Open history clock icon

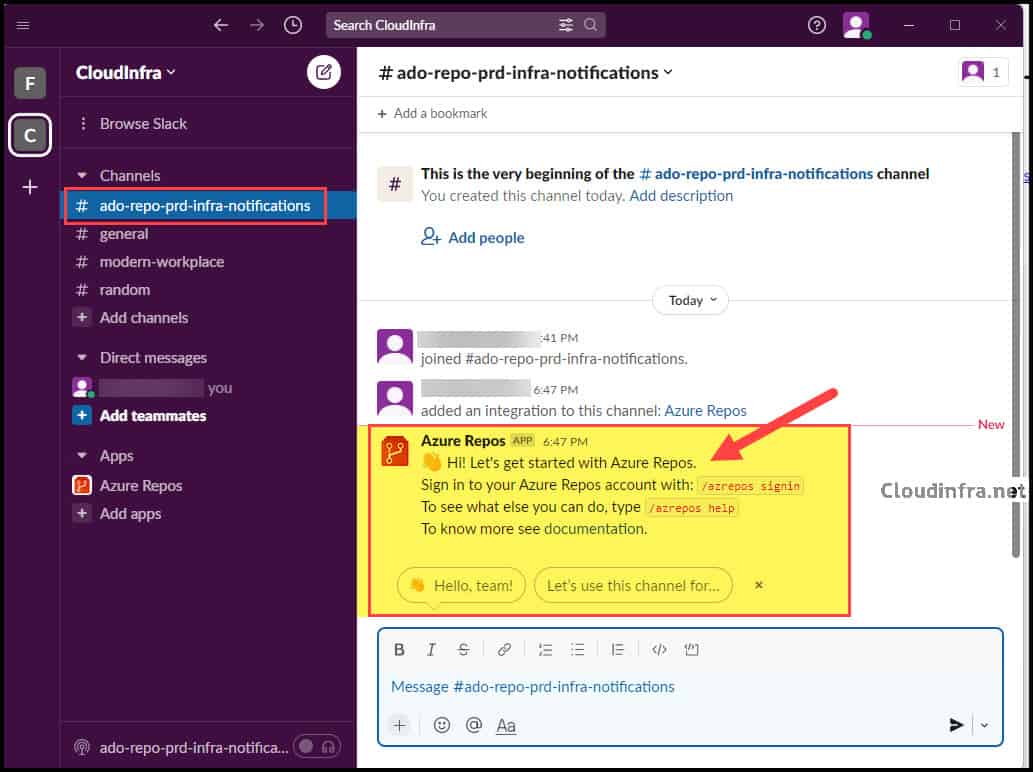(x=293, y=25)
